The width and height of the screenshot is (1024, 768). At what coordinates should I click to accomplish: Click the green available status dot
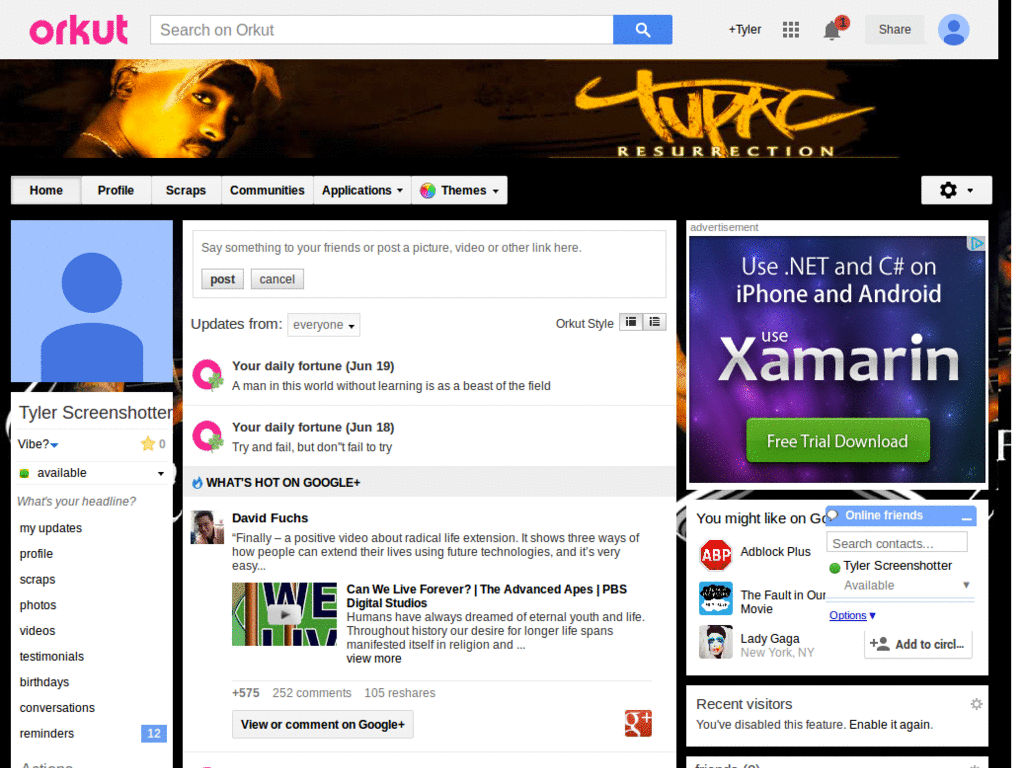(24, 473)
